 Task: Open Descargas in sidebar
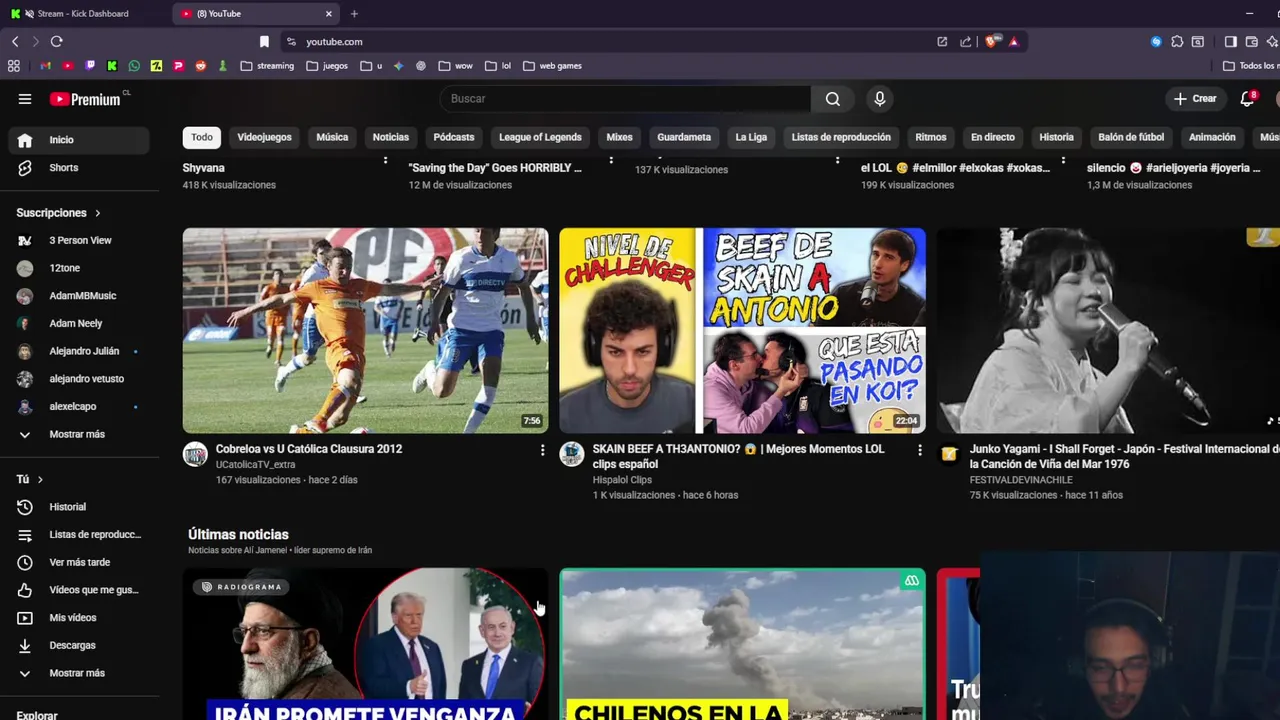tap(79, 645)
